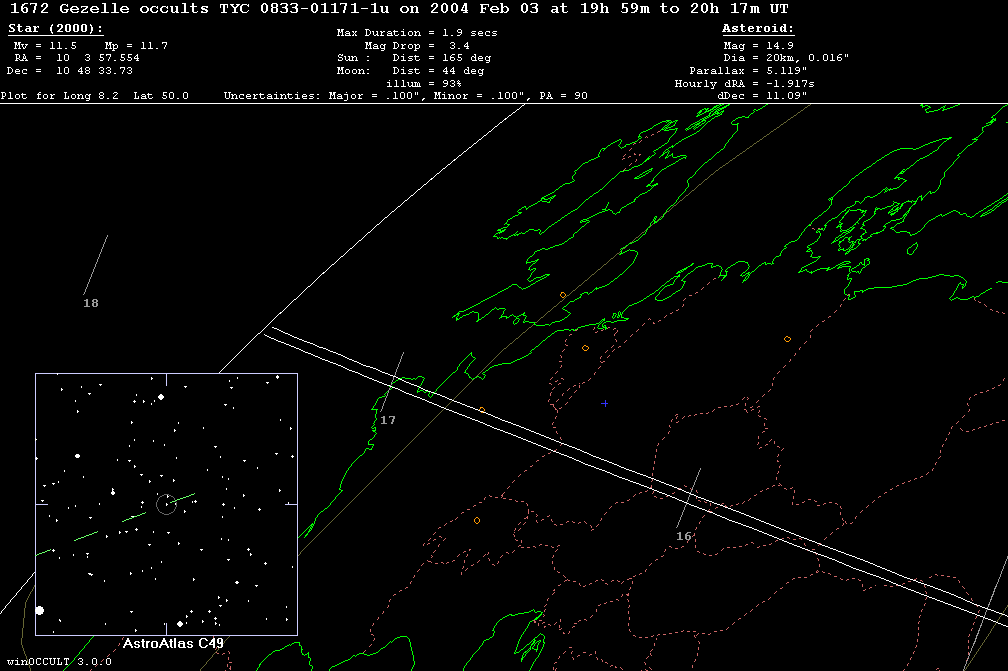The width and height of the screenshot is (1008, 671).
Task: Click the AstroAtlas C49 chart label
Action: pyautogui.click(x=172, y=643)
